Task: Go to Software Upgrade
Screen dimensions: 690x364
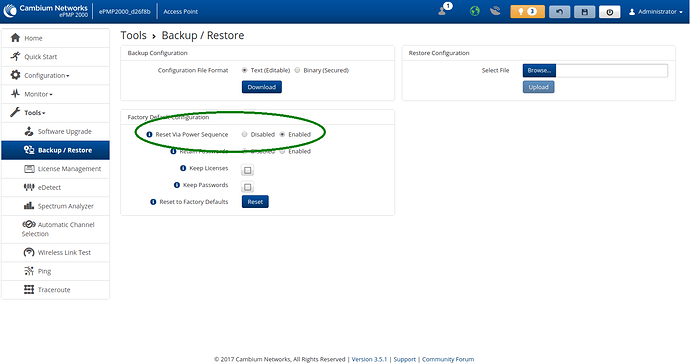Action: pos(55,131)
